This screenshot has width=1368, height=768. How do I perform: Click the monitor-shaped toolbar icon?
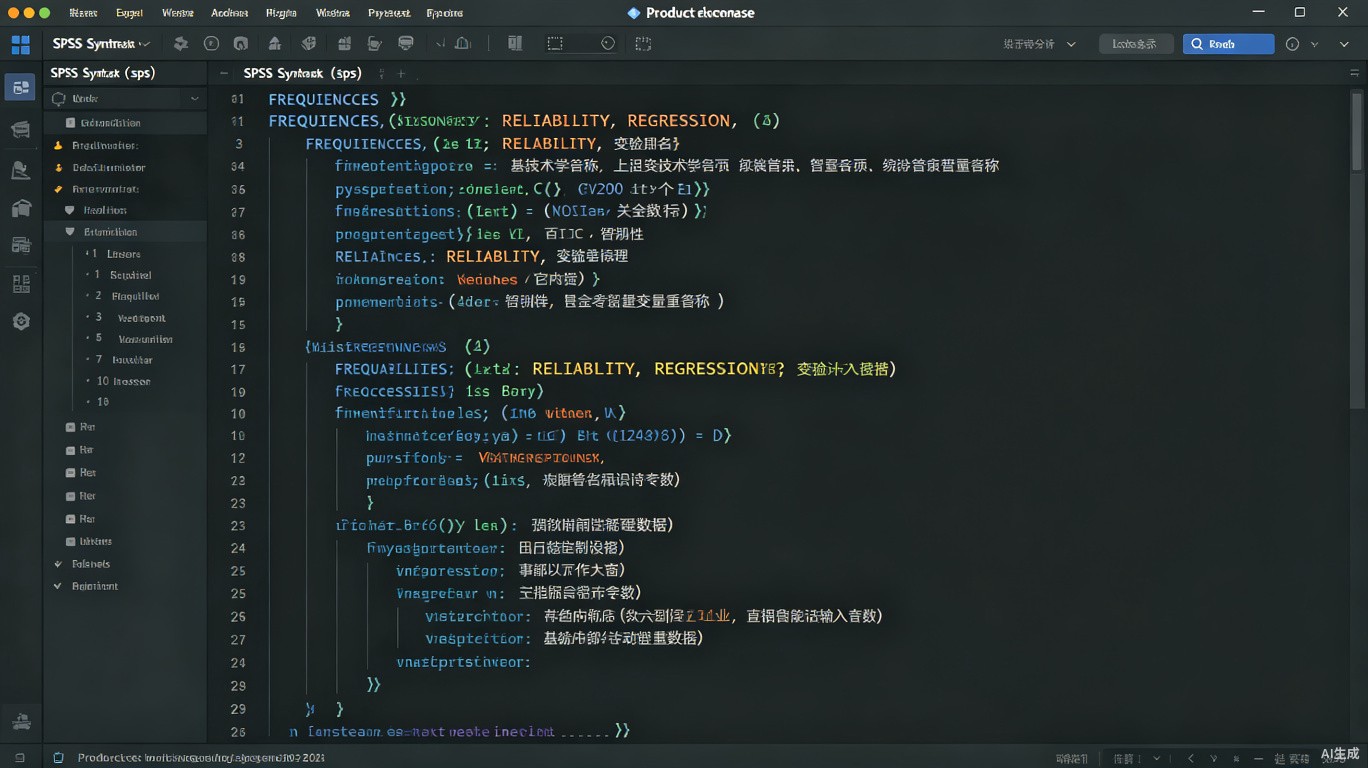tap(406, 44)
